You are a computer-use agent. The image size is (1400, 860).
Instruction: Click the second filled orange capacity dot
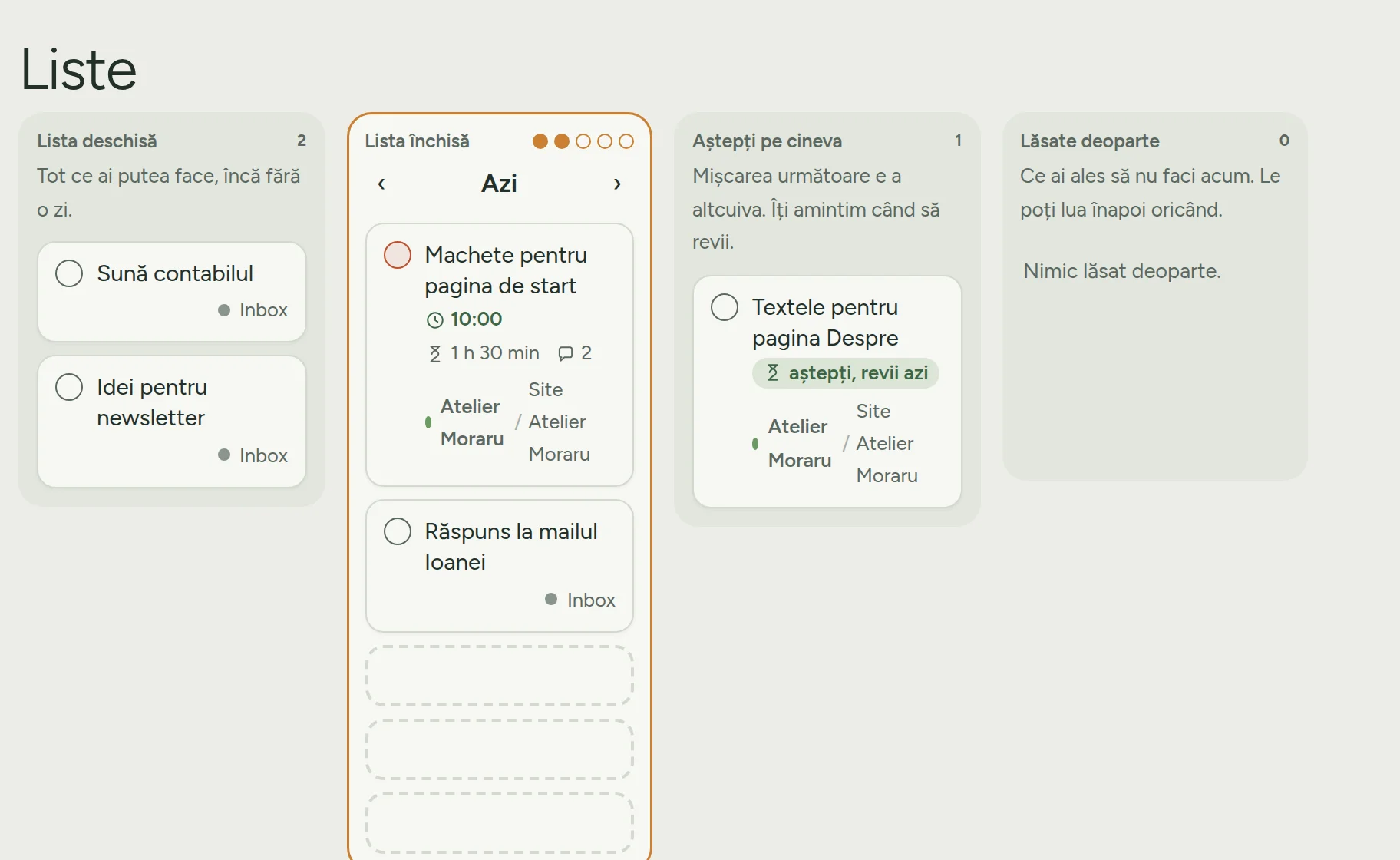point(562,141)
